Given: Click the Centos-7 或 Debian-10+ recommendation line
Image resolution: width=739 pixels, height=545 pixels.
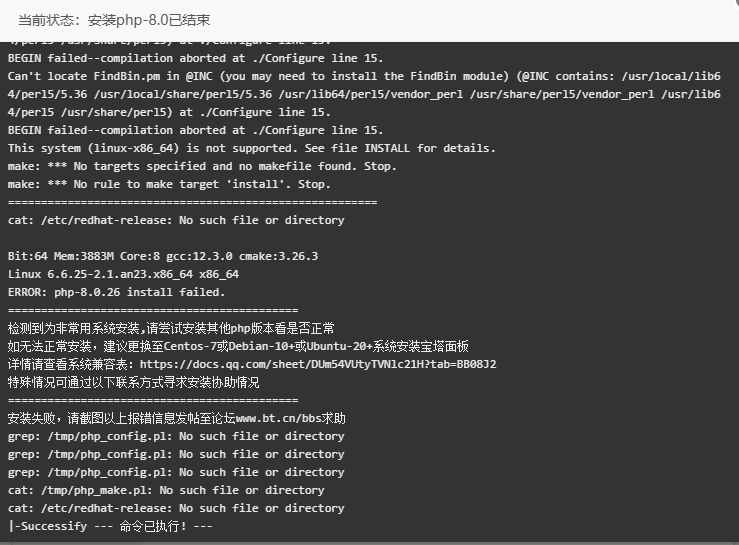Looking at the screenshot, I should (x=238, y=347).
